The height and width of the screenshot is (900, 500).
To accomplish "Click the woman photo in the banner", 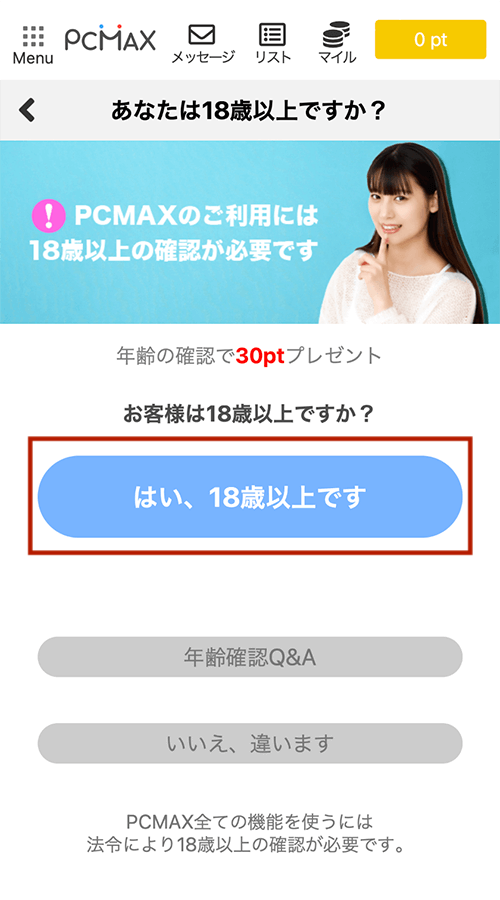I will 406,232.
